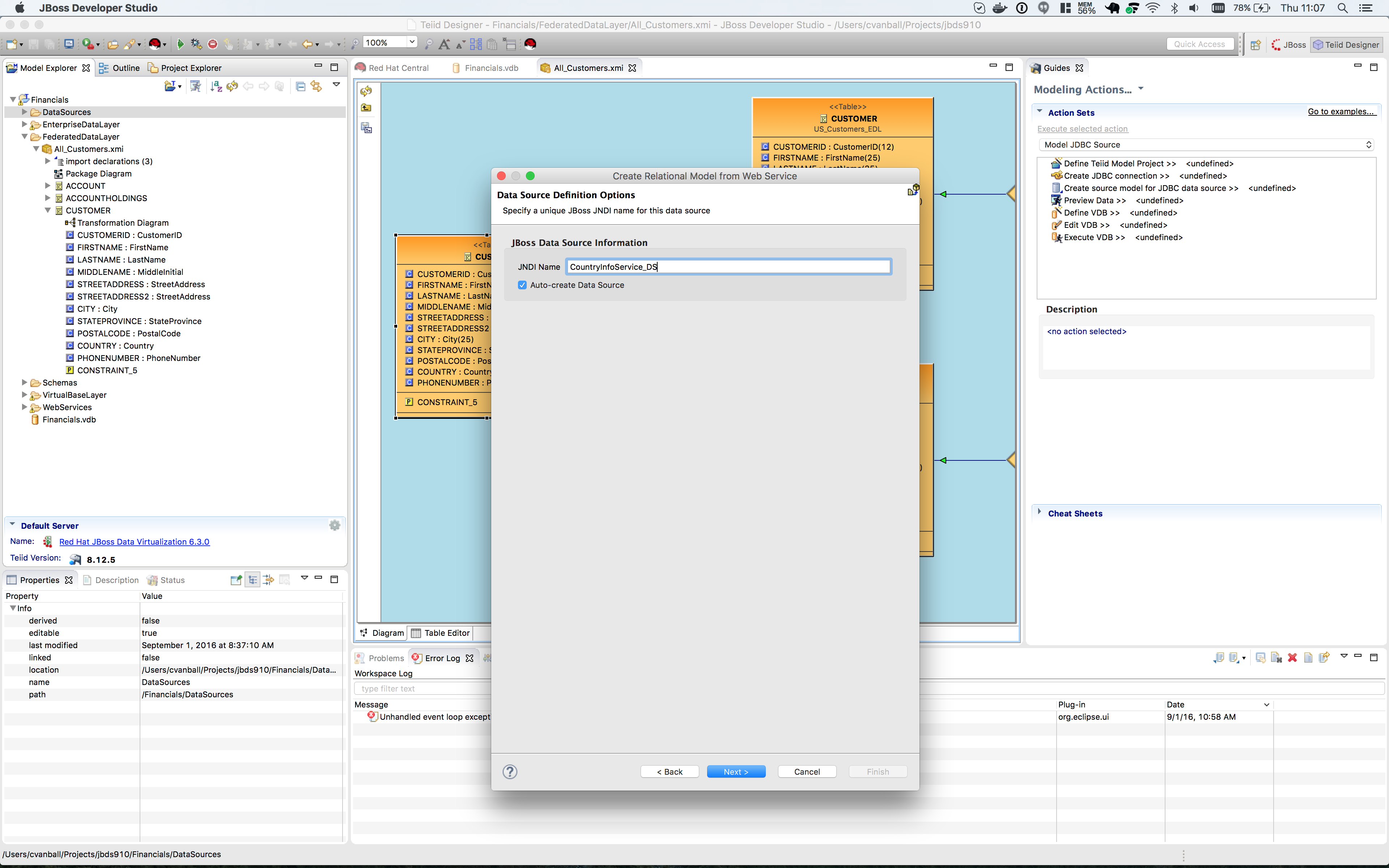The height and width of the screenshot is (868, 1389).
Task: Click Open Perspective icon beside JBoss
Action: (x=1255, y=45)
